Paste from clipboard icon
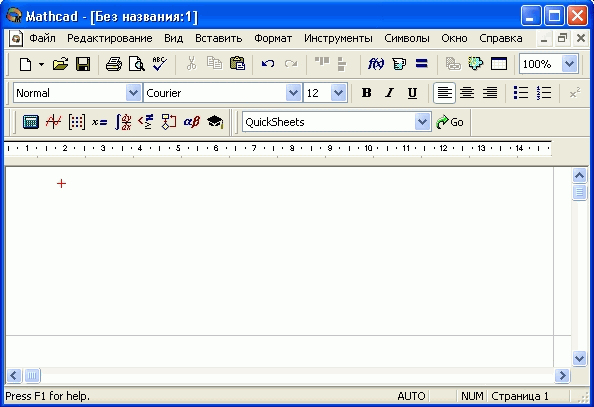This screenshot has height=407, width=594. [238, 63]
